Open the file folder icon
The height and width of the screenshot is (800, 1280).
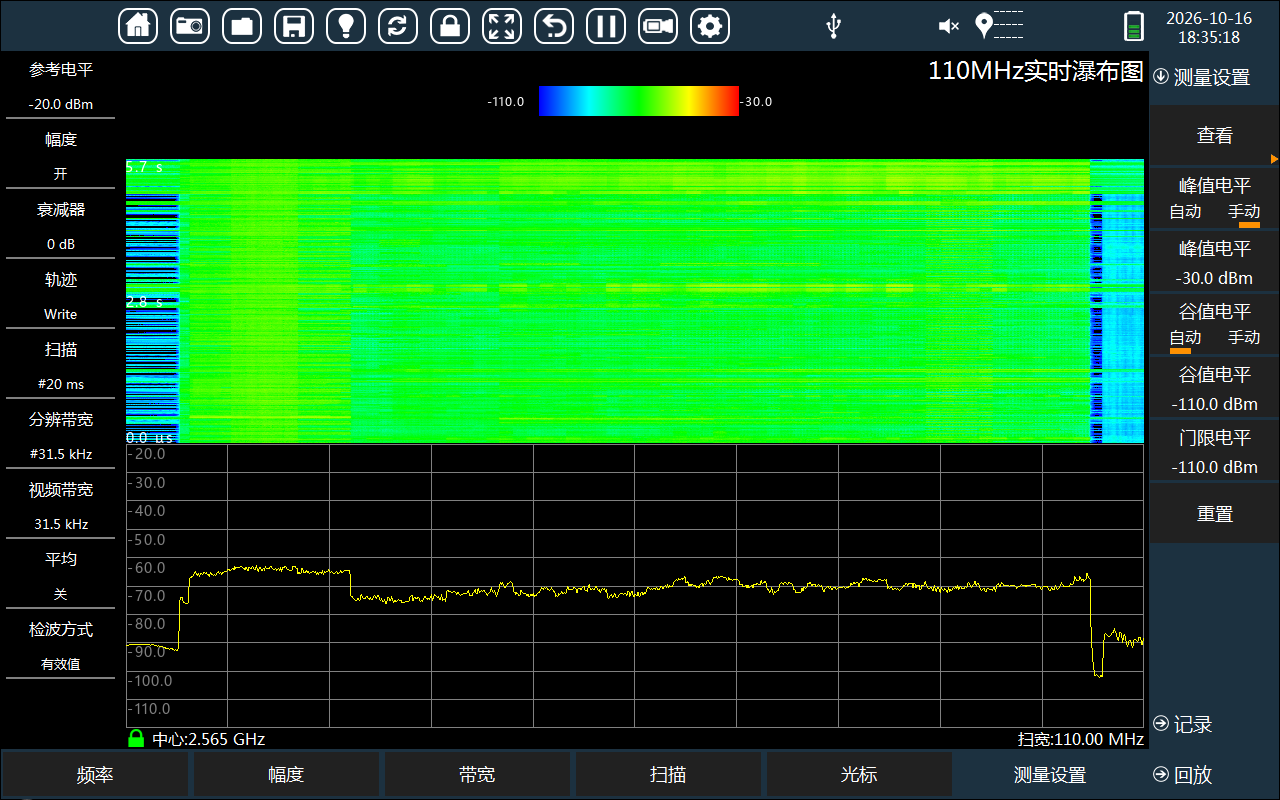(x=242, y=26)
